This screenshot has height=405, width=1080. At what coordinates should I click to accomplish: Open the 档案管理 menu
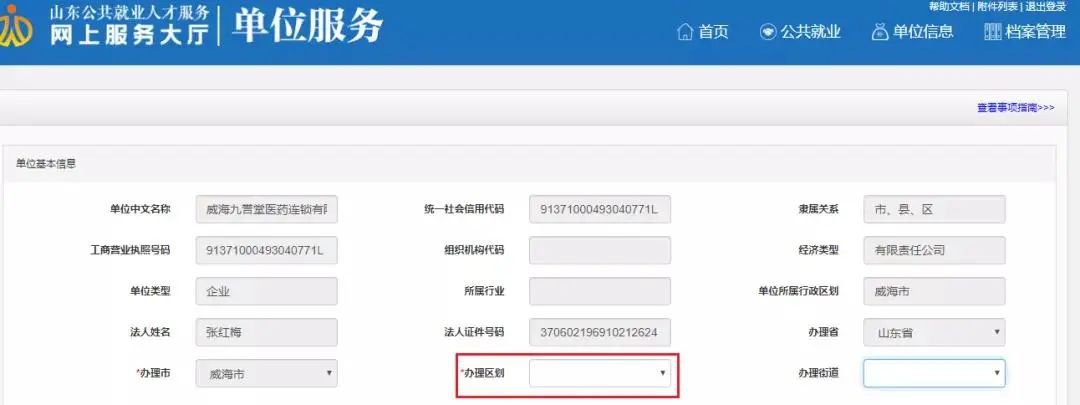(1035, 32)
